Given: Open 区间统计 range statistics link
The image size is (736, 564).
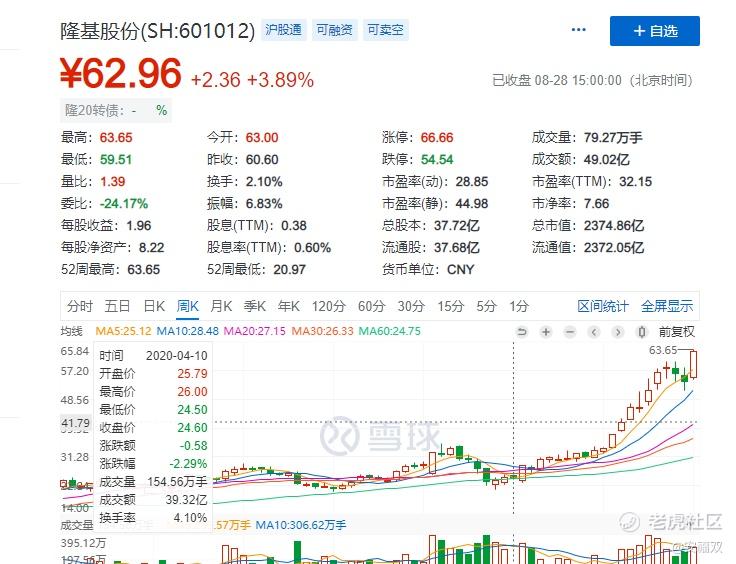Looking at the screenshot, I should coord(603,306).
